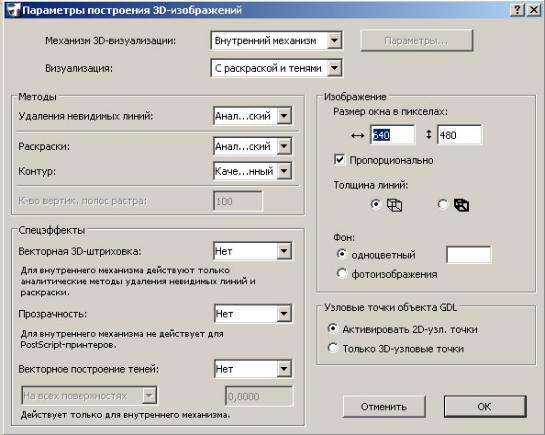Select the thick line thickness radio button
Viewport: 545px width, 435px height.
(x=442, y=204)
